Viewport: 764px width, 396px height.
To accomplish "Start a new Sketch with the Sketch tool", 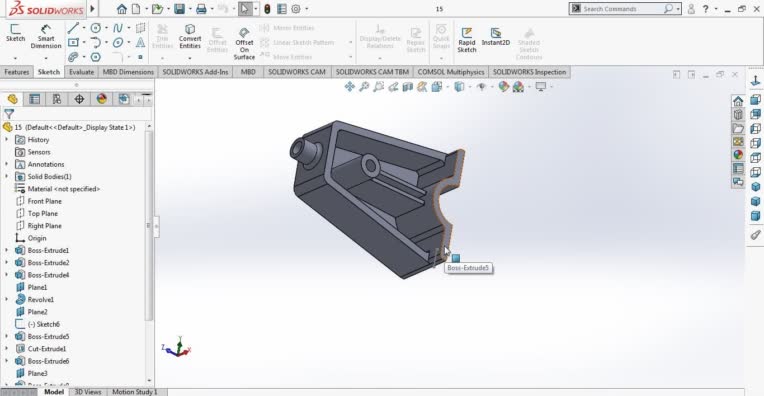I will [15, 33].
